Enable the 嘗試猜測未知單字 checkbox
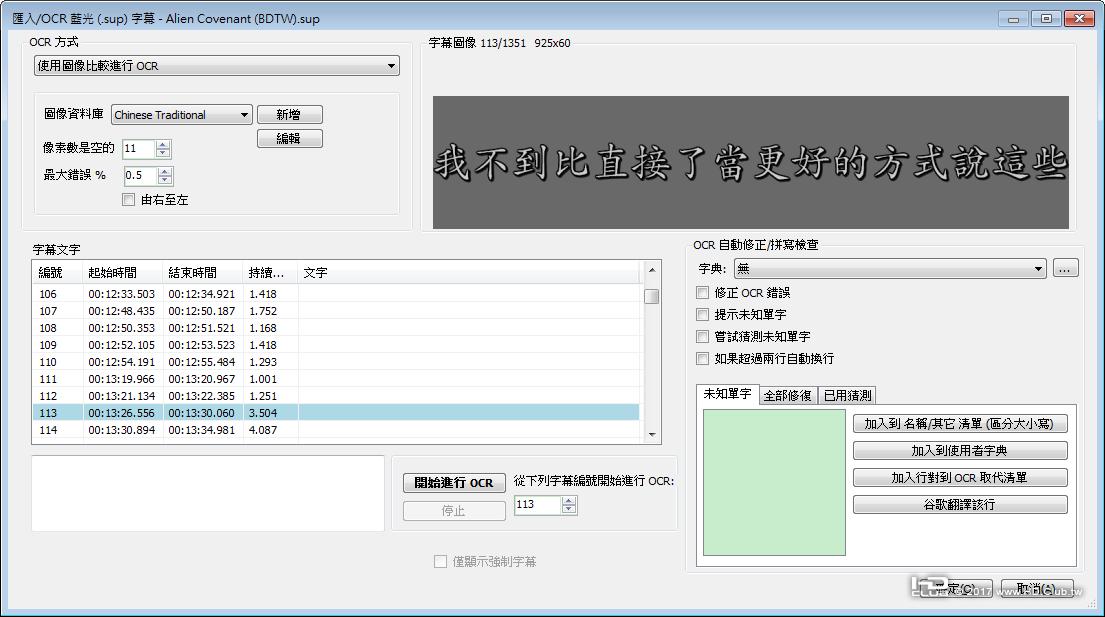The height and width of the screenshot is (617, 1105). click(703, 336)
